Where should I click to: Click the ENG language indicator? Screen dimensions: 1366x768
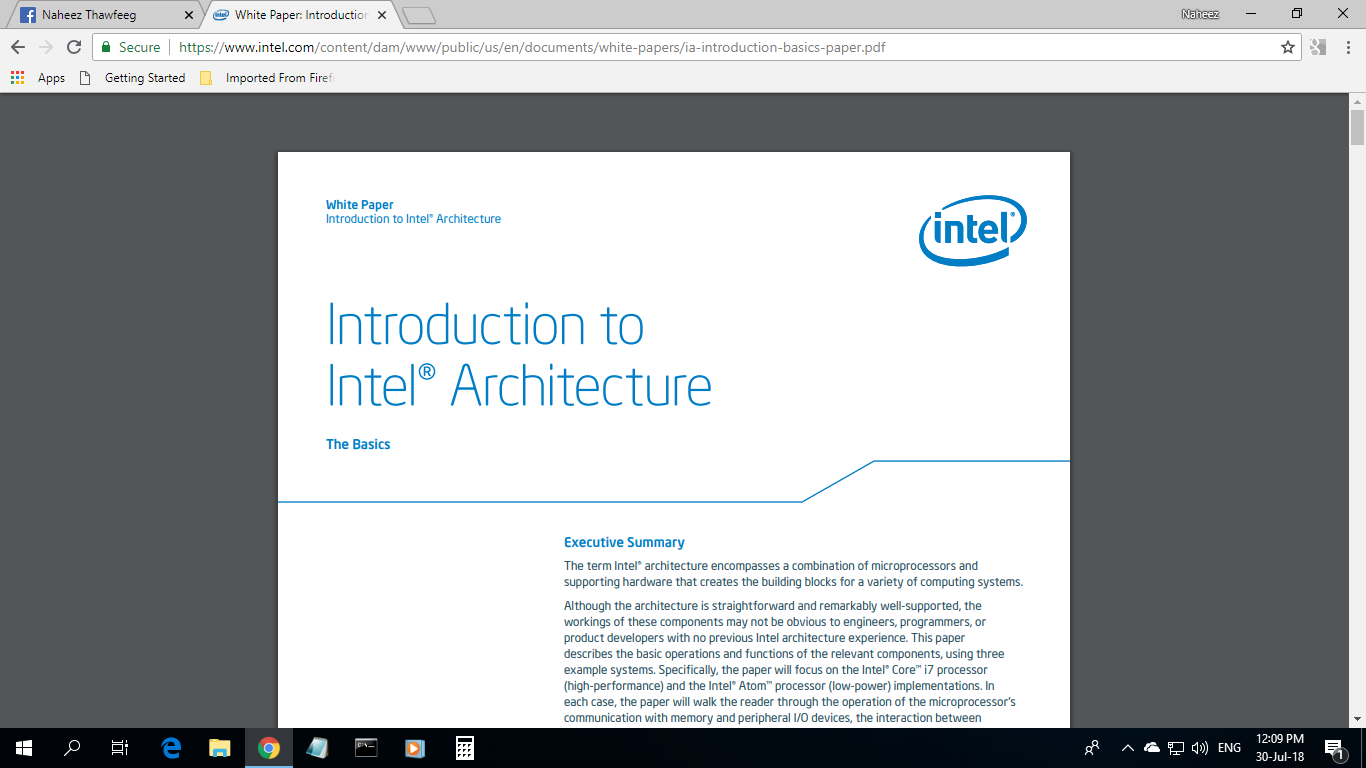pyautogui.click(x=1230, y=748)
